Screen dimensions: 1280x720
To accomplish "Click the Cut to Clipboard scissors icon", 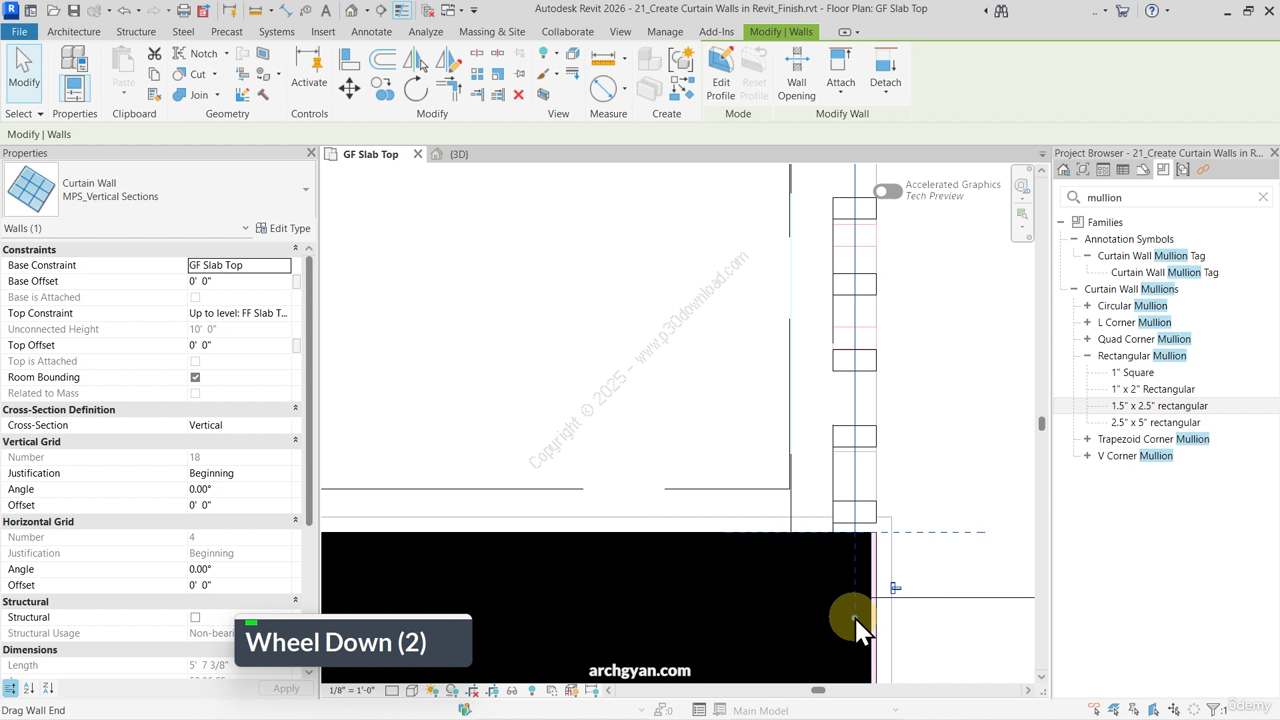I will pyautogui.click(x=154, y=53).
